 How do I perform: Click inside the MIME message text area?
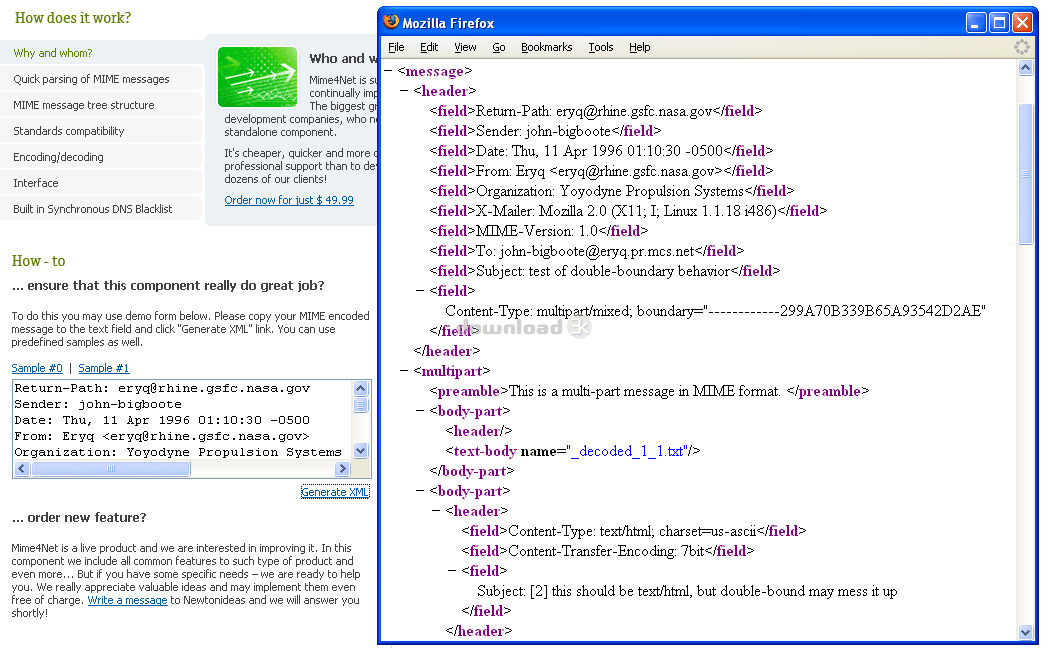pyautogui.click(x=182, y=420)
